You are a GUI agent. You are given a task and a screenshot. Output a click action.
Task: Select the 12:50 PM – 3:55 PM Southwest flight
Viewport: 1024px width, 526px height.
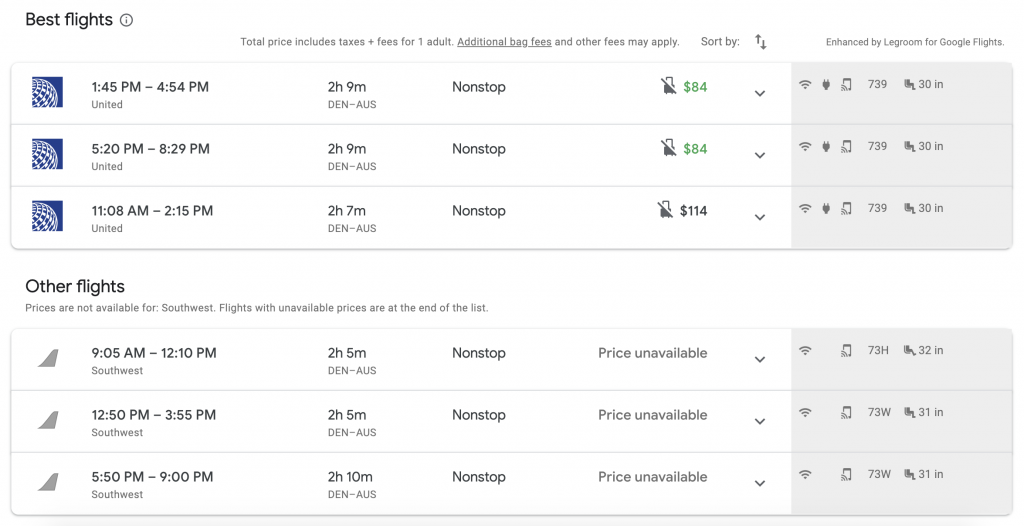[x=401, y=421]
